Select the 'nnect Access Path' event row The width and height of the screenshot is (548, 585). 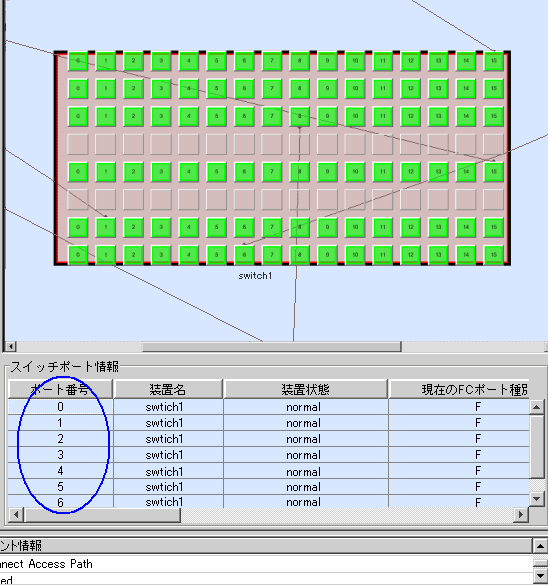pyautogui.click(x=266, y=564)
